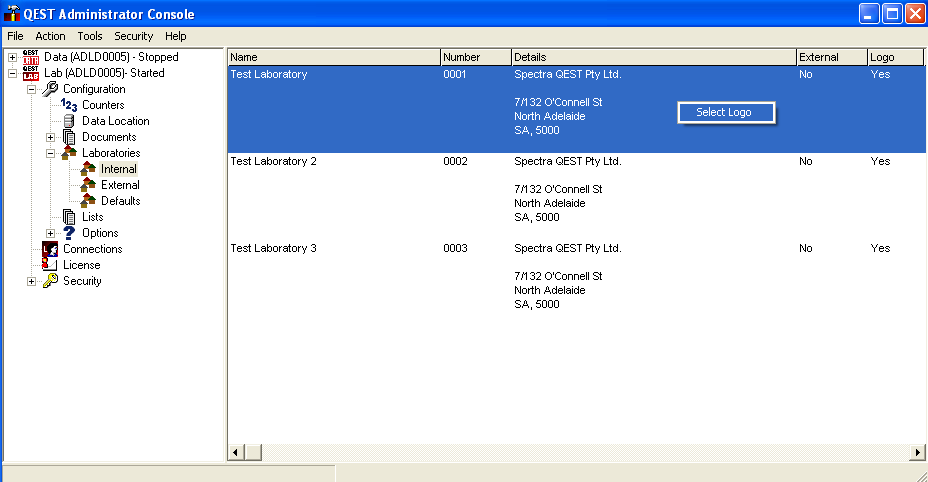Sort by the Number column header

pyautogui.click(x=475, y=57)
